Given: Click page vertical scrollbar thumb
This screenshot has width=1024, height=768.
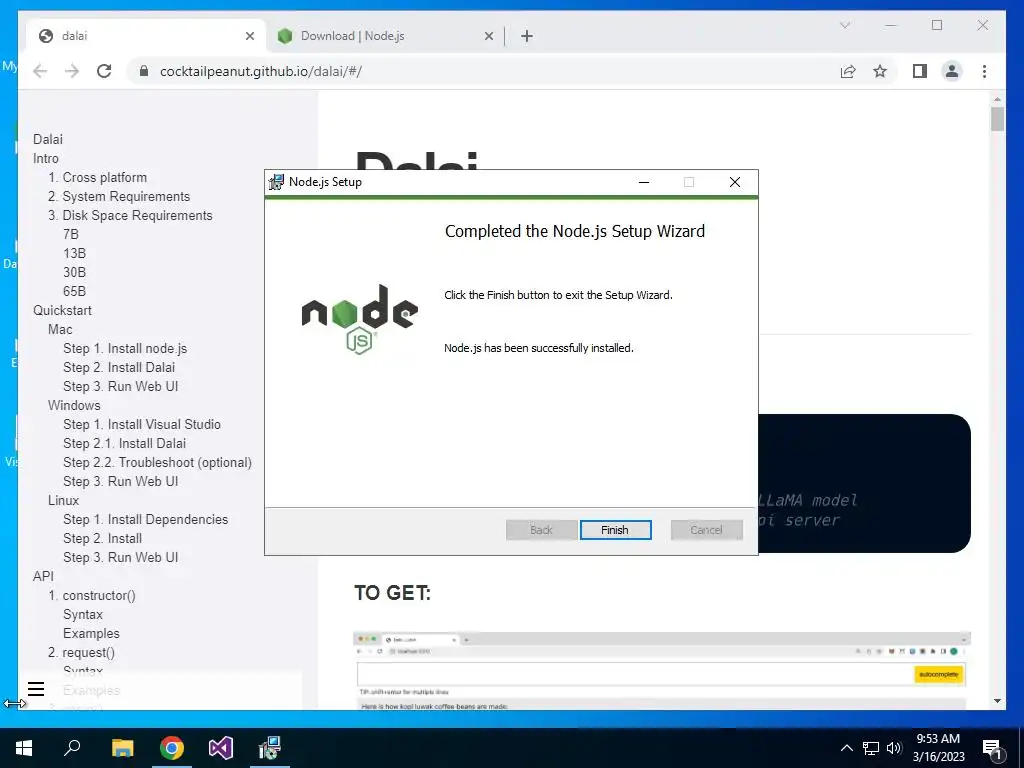Looking at the screenshot, I should point(997,120).
